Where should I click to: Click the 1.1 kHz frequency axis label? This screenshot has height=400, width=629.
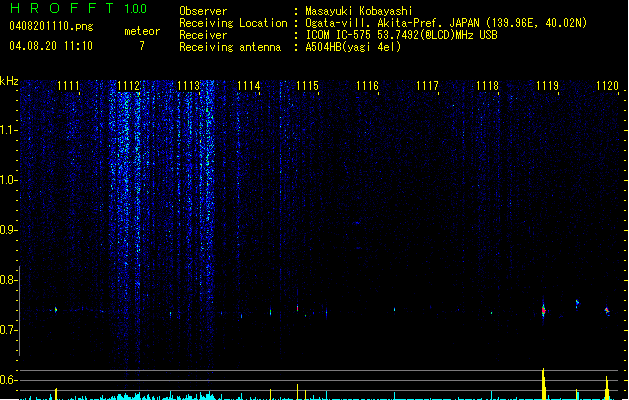(x=8, y=130)
